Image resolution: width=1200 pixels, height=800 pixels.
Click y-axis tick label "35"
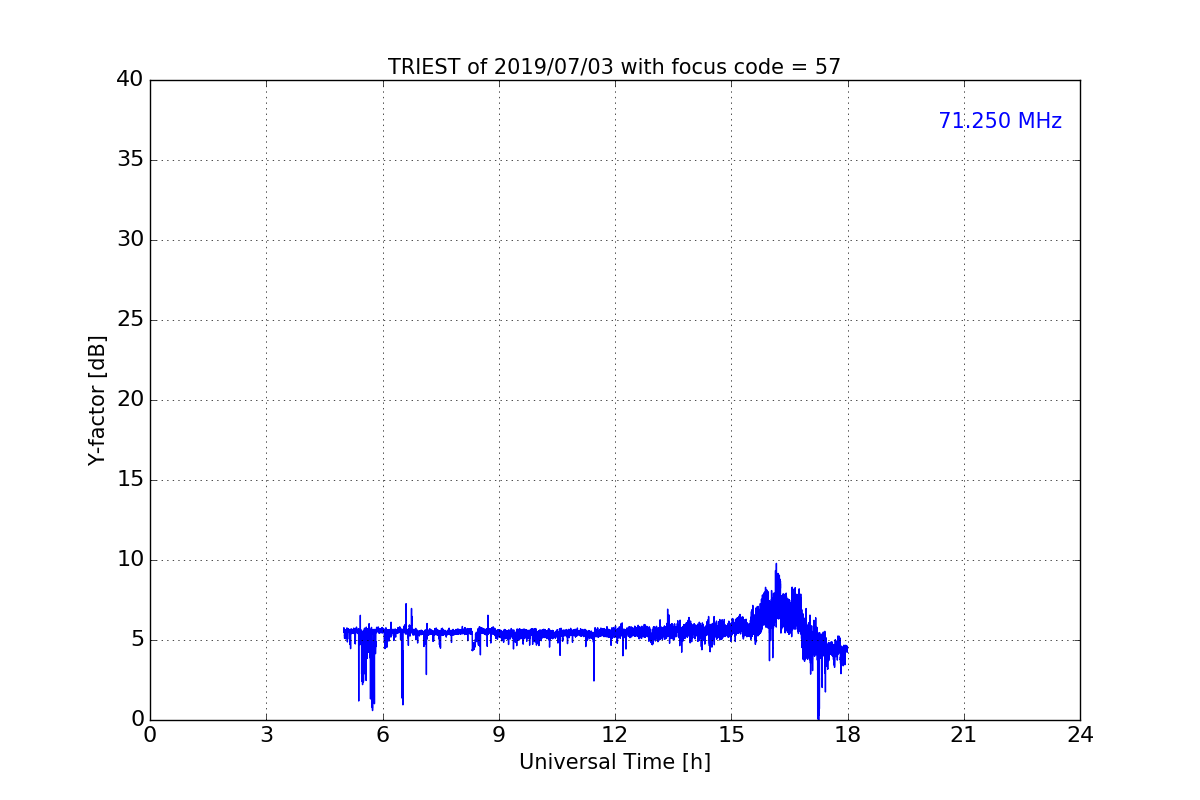coord(130,160)
